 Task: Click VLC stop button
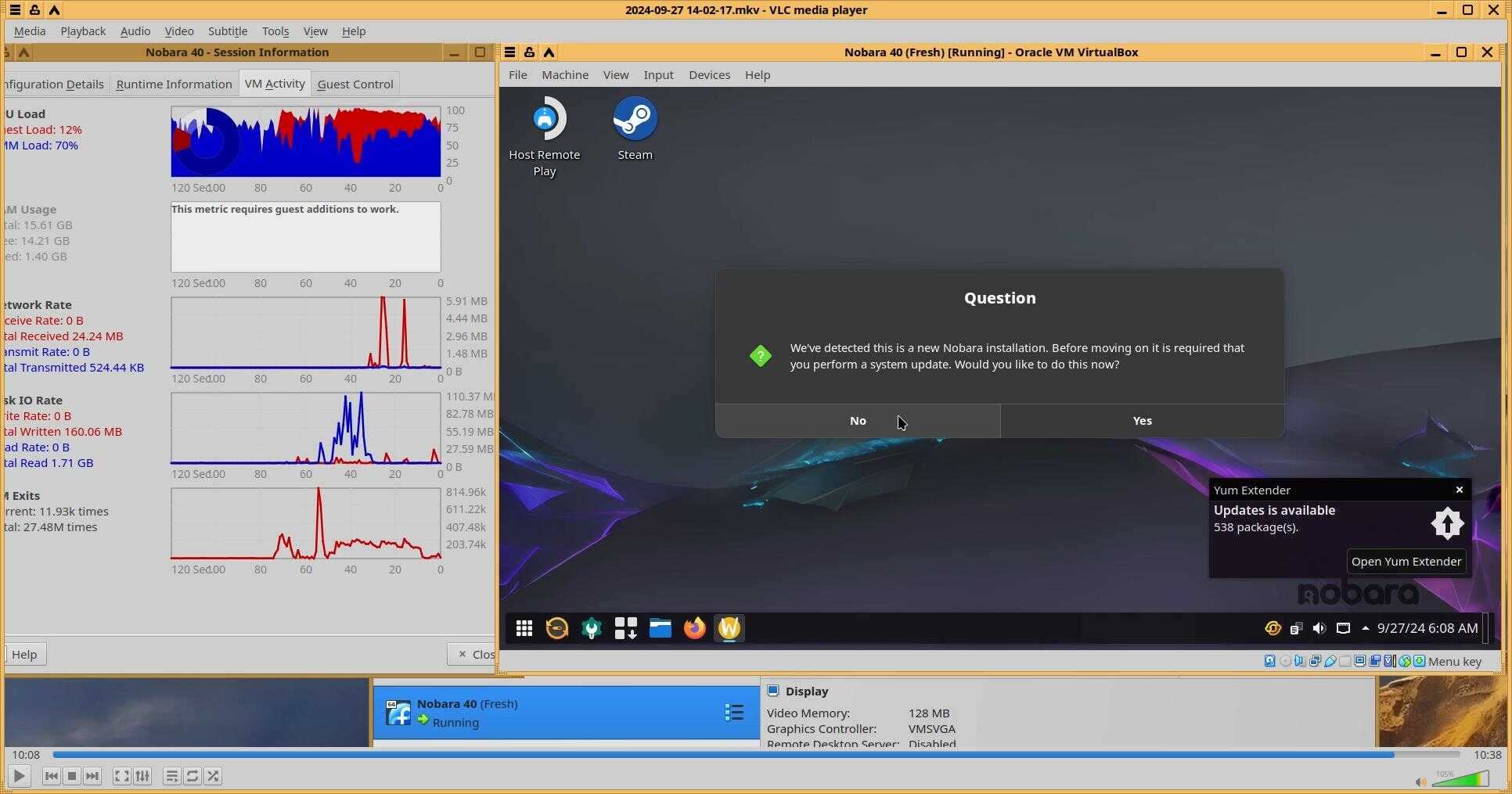click(x=72, y=776)
